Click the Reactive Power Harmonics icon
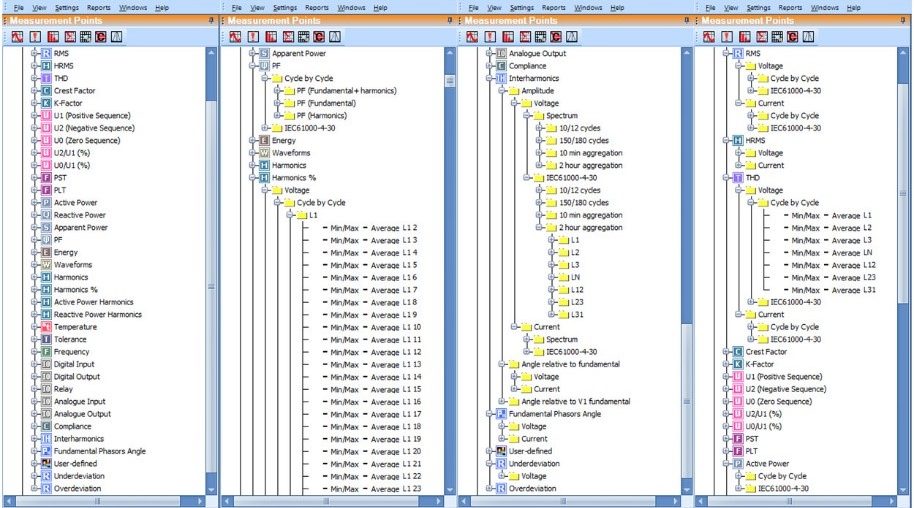 click(46, 315)
